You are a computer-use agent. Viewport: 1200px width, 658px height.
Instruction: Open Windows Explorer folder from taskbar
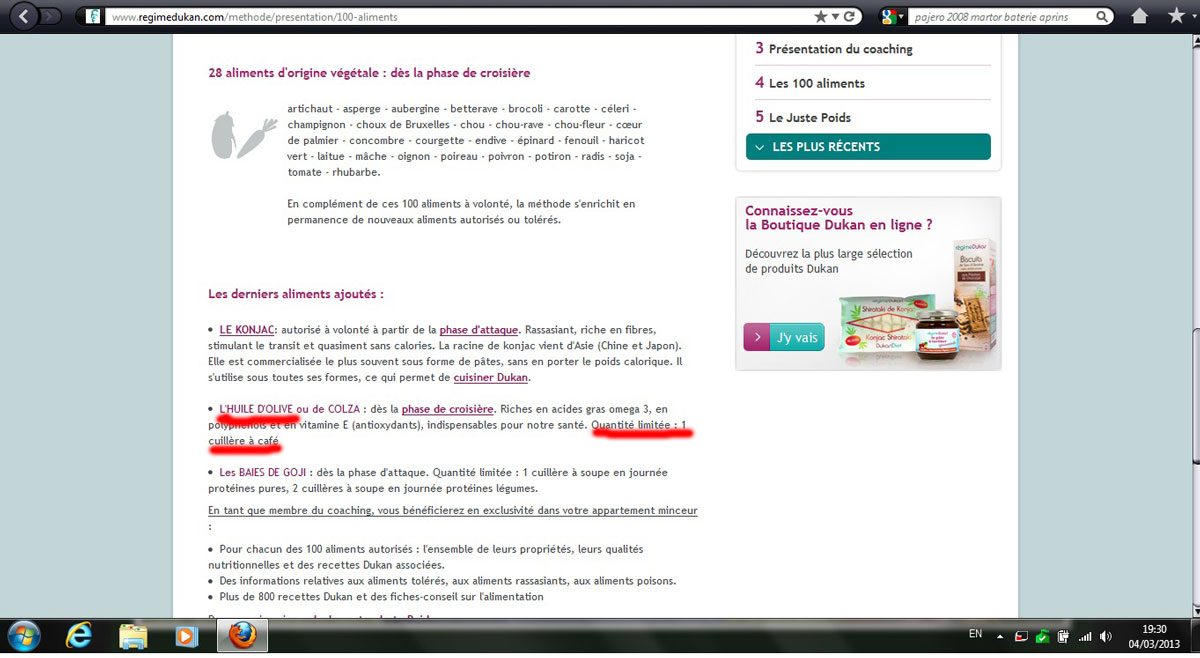(133, 636)
